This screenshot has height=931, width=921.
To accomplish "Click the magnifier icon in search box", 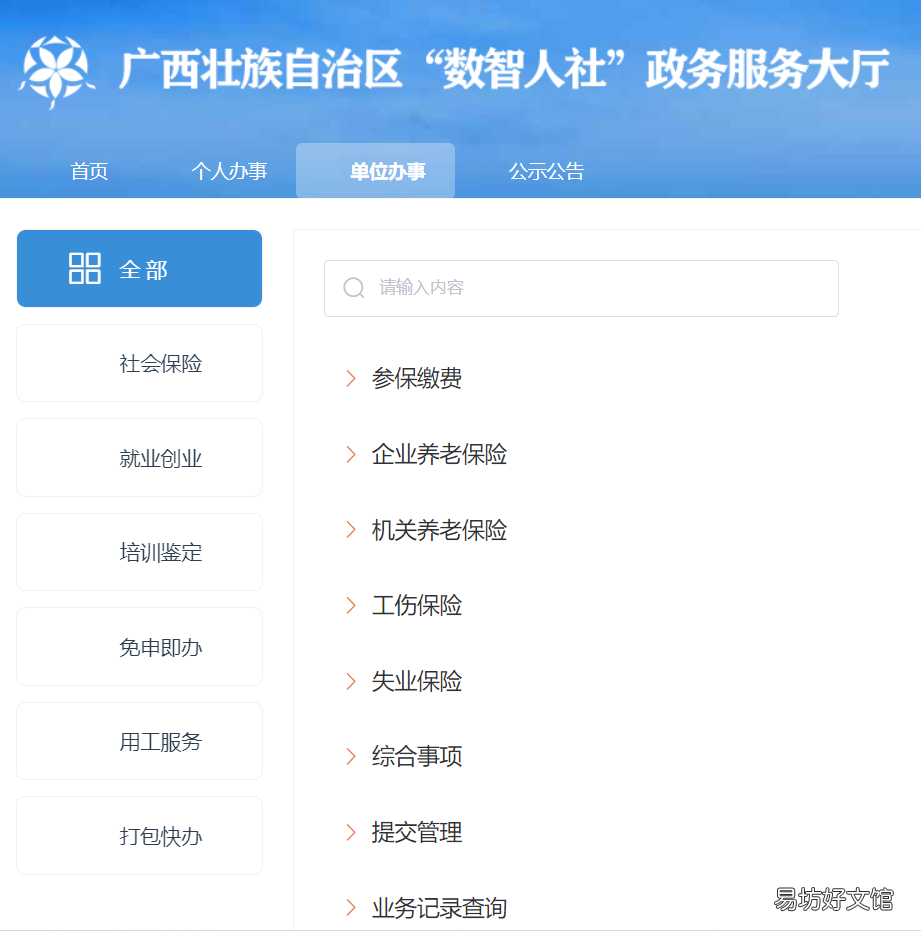I will pyautogui.click(x=354, y=288).
